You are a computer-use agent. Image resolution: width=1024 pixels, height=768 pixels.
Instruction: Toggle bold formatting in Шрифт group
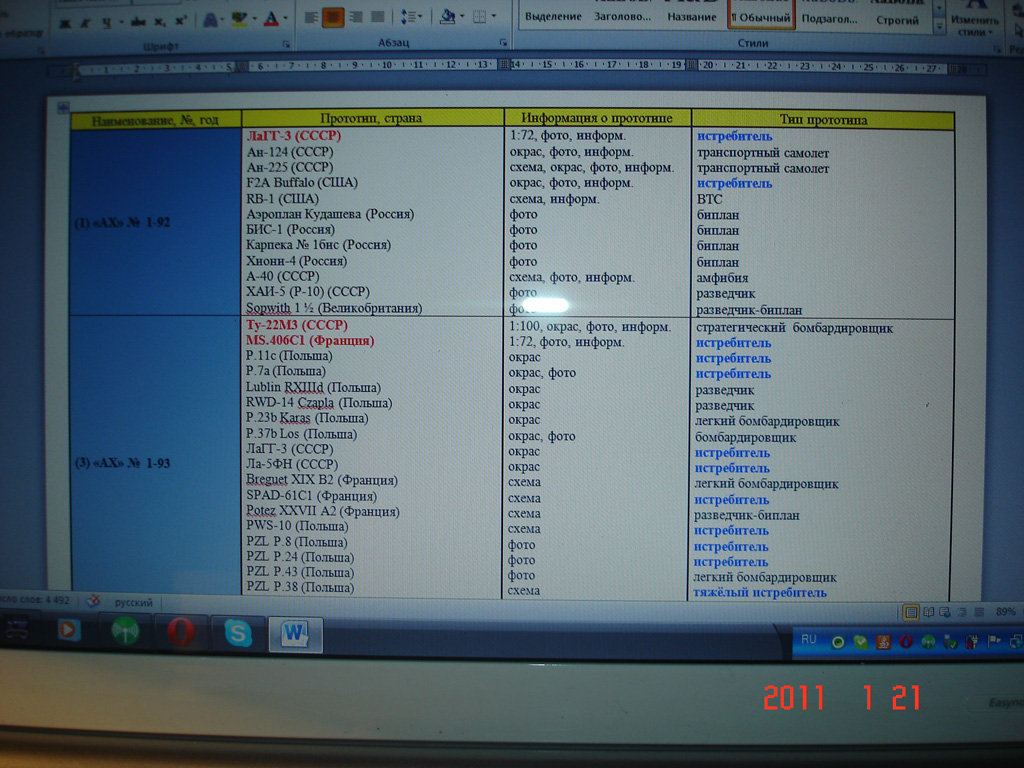click(65, 21)
